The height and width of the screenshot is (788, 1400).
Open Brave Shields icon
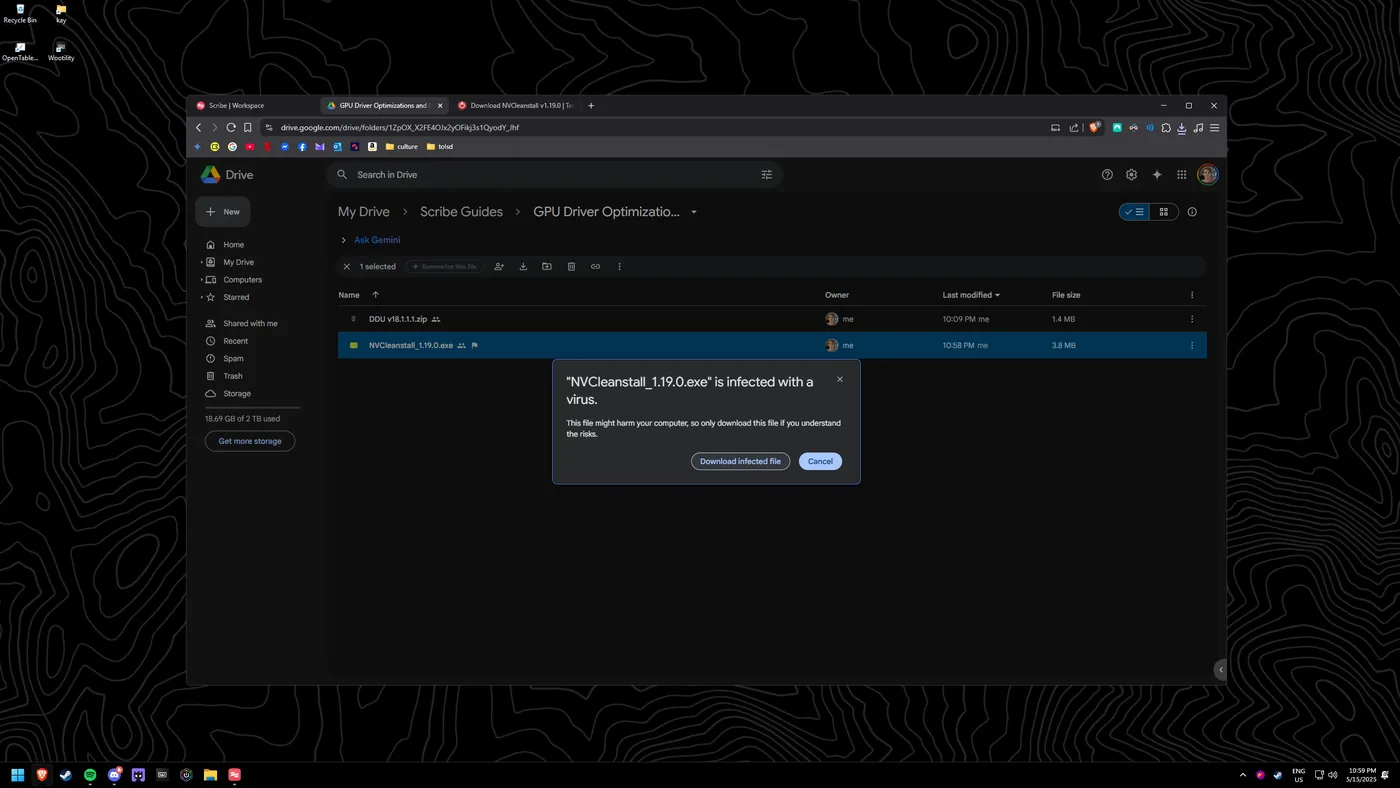1094,128
